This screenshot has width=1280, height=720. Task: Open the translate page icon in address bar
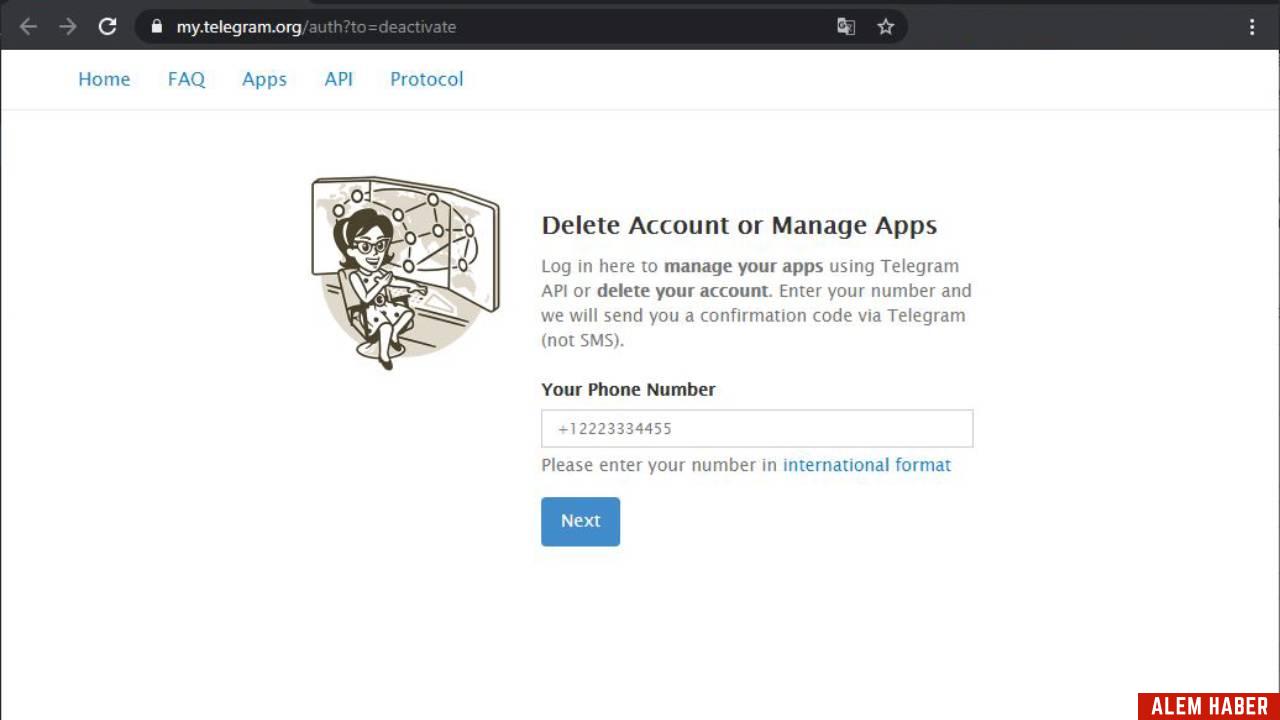click(x=846, y=27)
